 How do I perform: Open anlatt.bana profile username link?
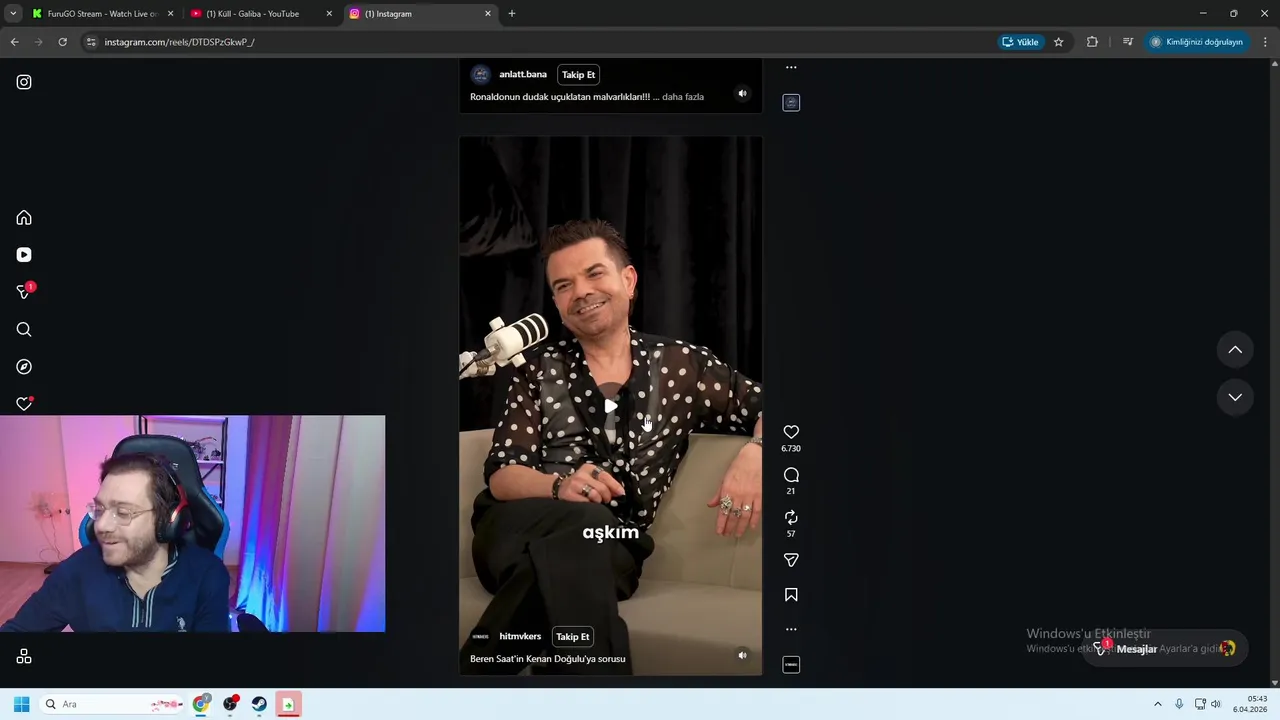click(523, 74)
